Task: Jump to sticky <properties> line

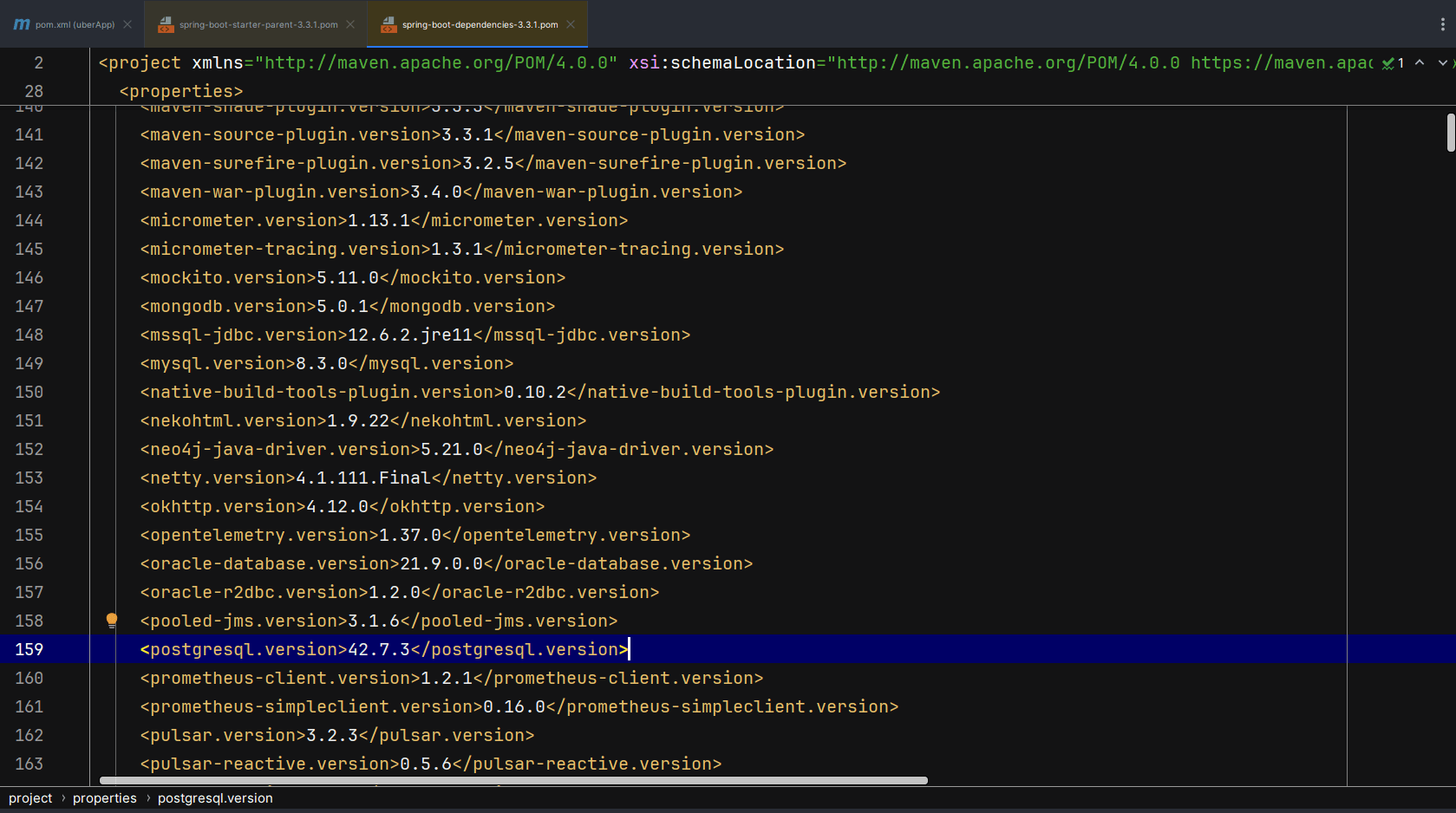Action: [181, 91]
